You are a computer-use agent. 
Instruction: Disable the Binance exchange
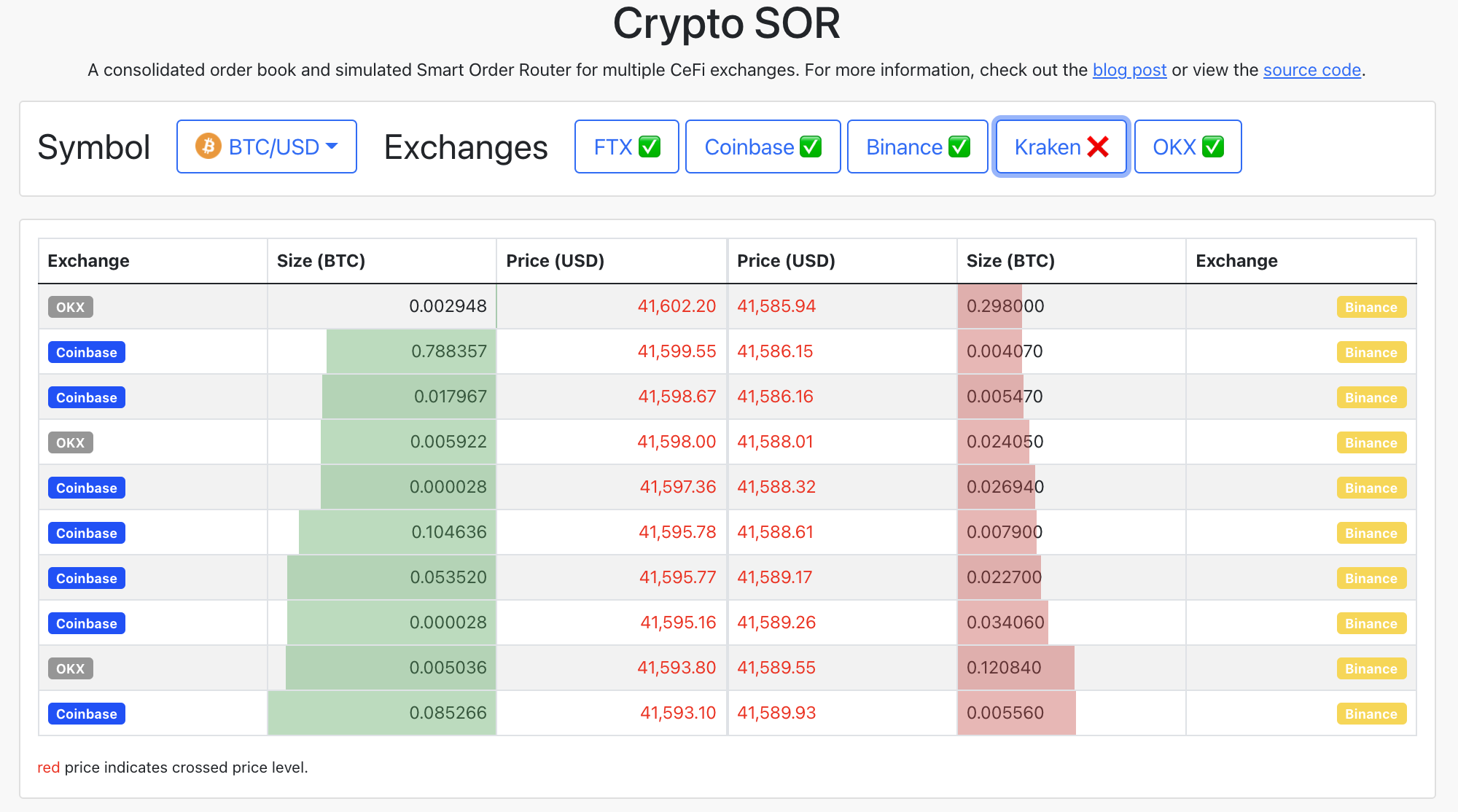[918, 147]
